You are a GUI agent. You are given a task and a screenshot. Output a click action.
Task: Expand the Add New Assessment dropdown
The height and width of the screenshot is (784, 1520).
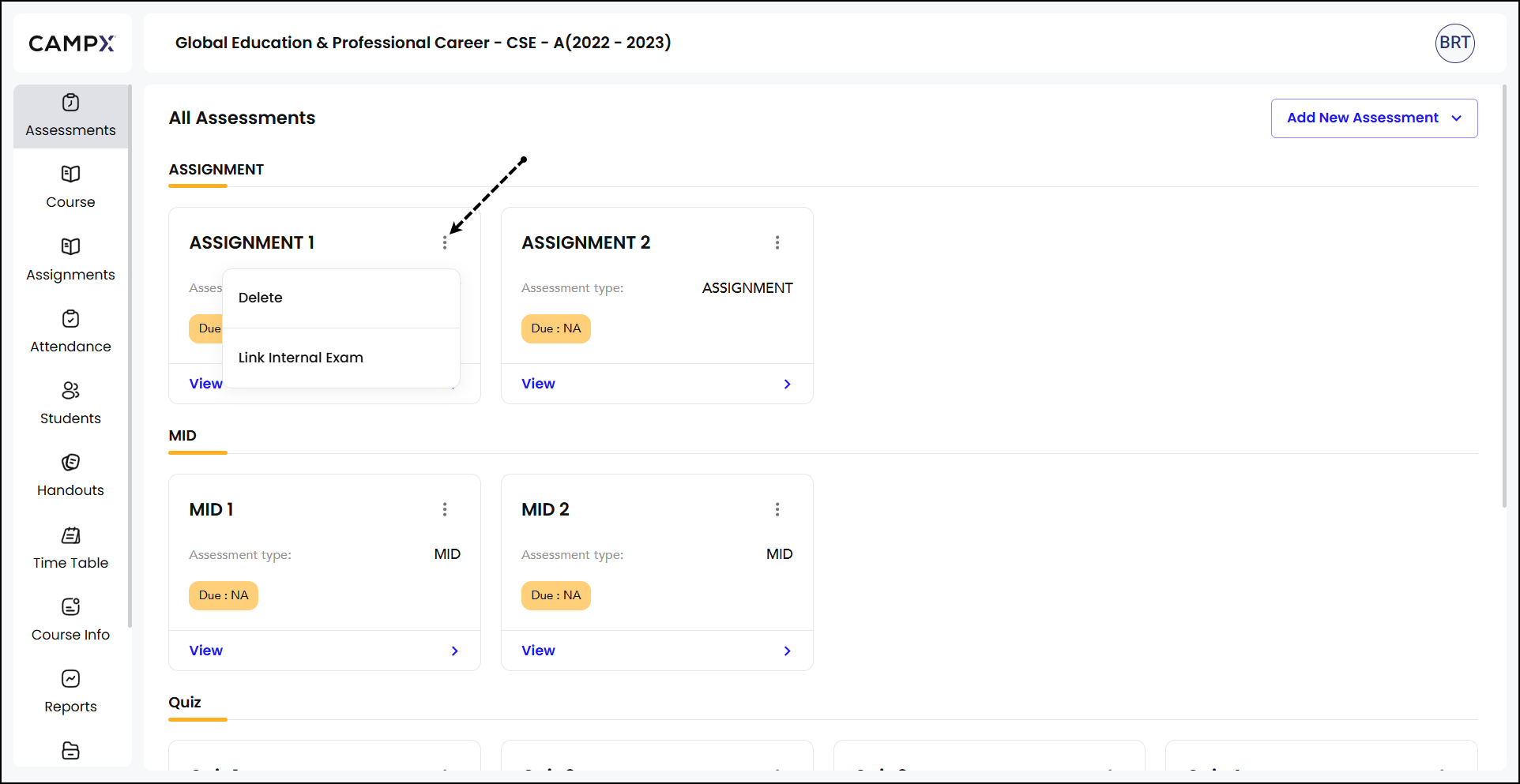[1374, 118]
